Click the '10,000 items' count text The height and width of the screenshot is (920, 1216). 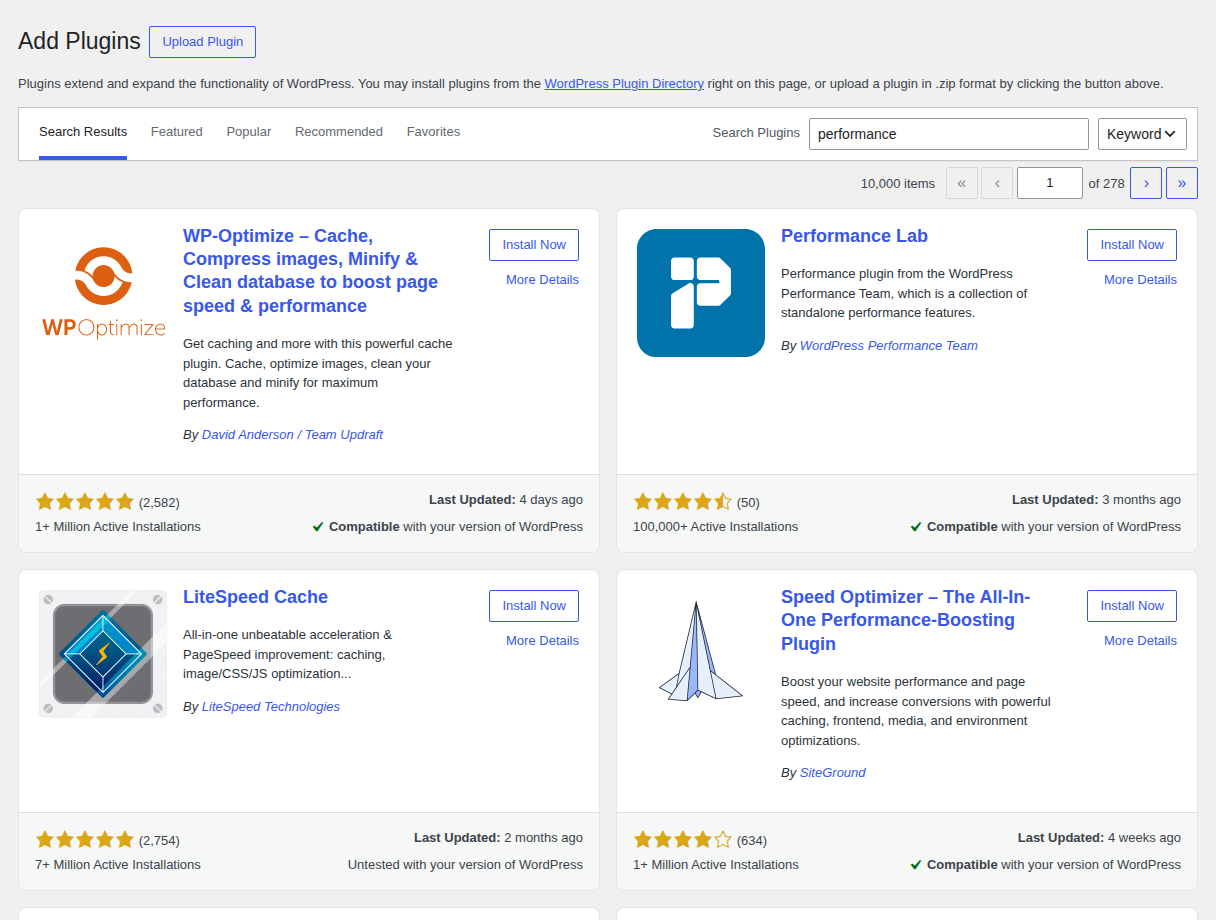pyautogui.click(x=898, y=184)
